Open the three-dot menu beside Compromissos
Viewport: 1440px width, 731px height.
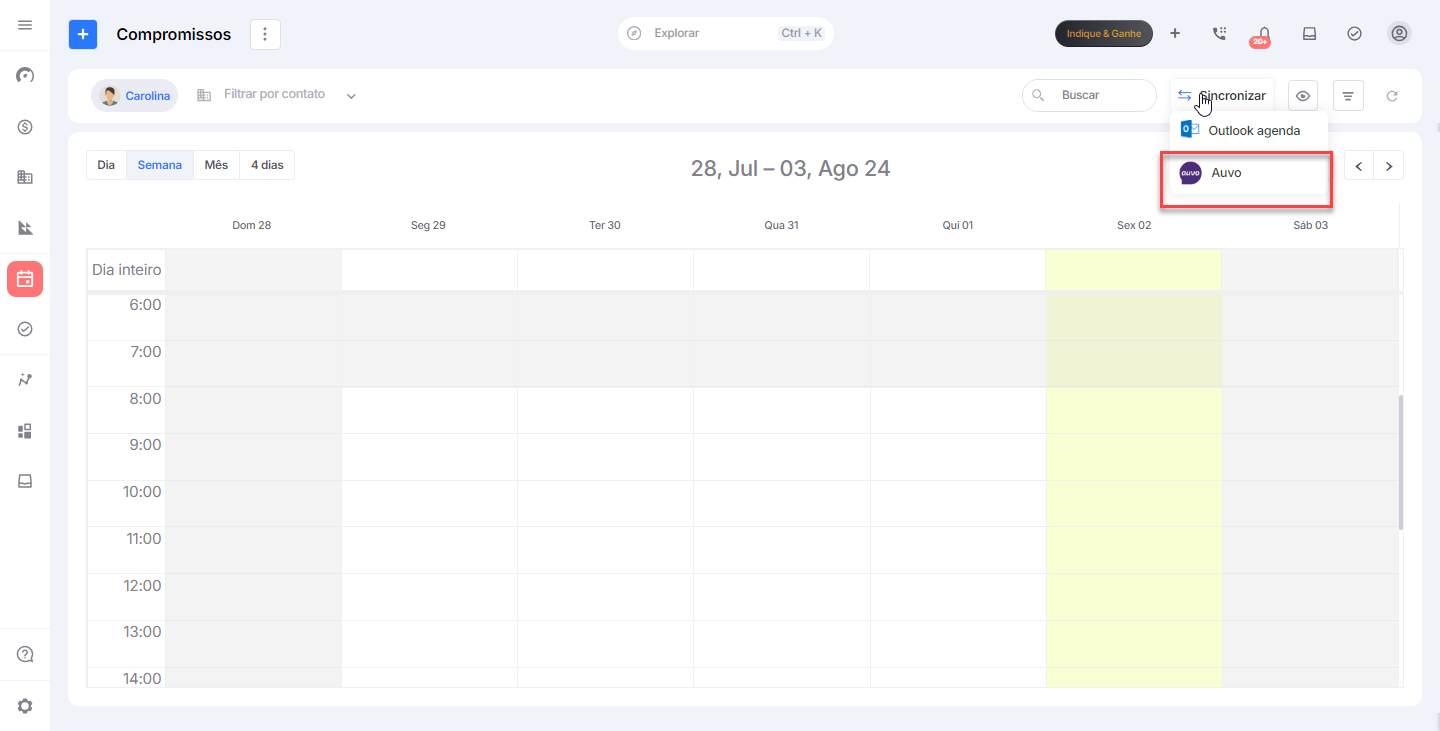click(x=265, y=34)
